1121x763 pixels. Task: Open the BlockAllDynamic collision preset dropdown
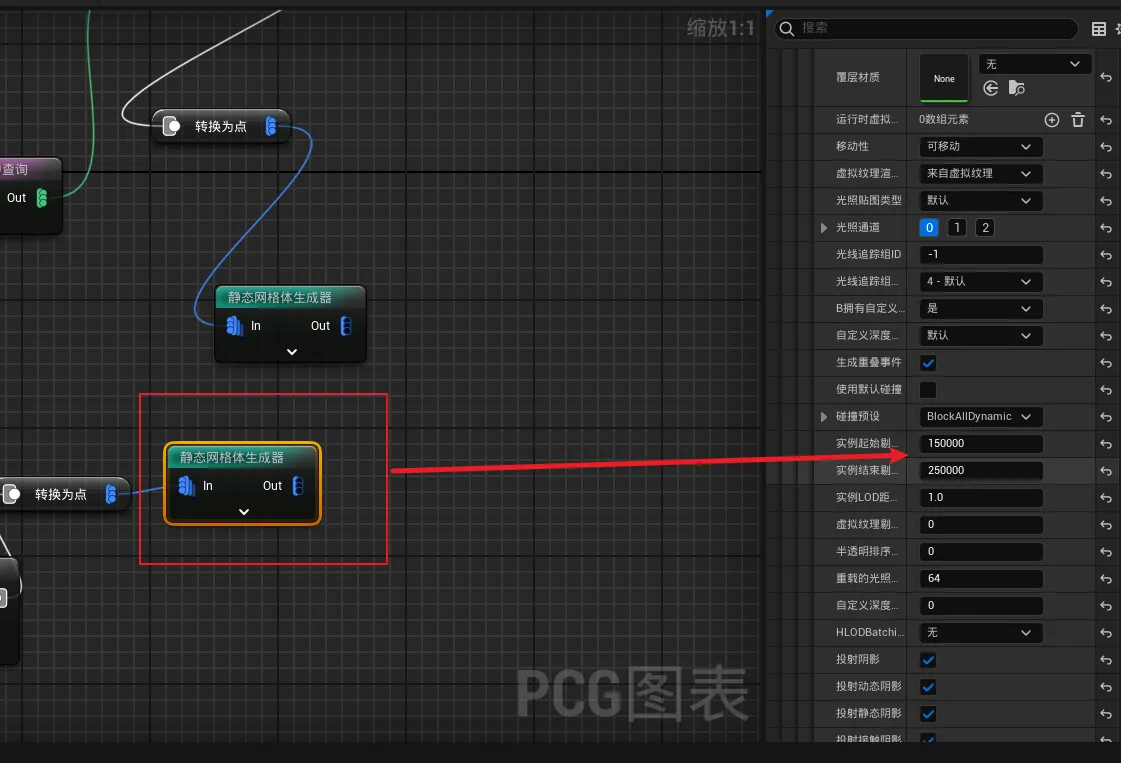tap(980, 417)
